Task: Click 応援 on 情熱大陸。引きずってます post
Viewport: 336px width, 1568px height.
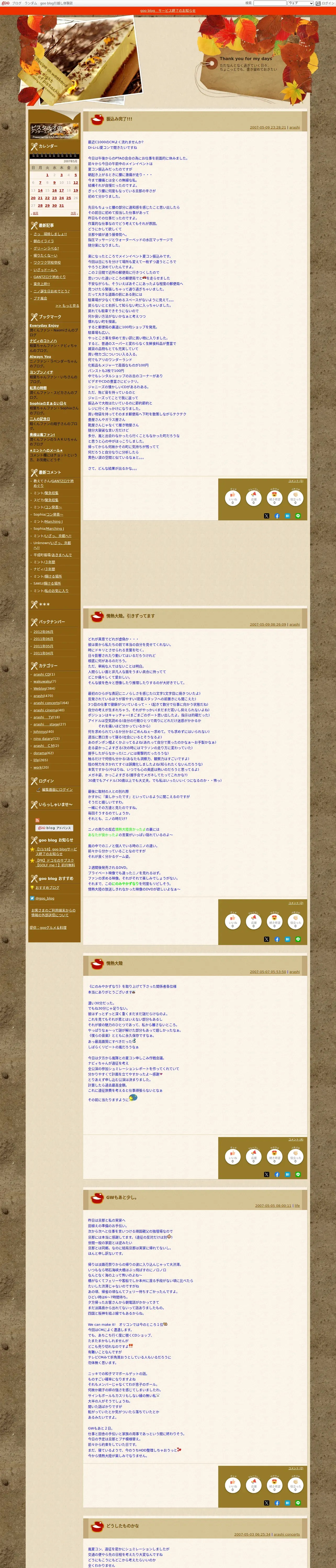Action: coord(254,921)
